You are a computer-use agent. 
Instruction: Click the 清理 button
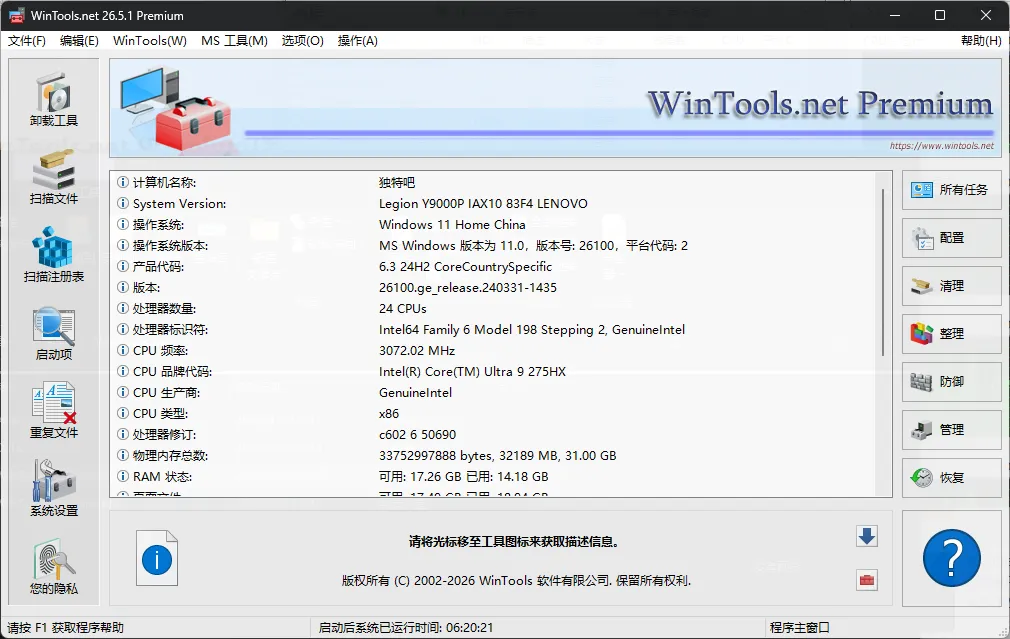pyautogui.click(x=951, y=285)
